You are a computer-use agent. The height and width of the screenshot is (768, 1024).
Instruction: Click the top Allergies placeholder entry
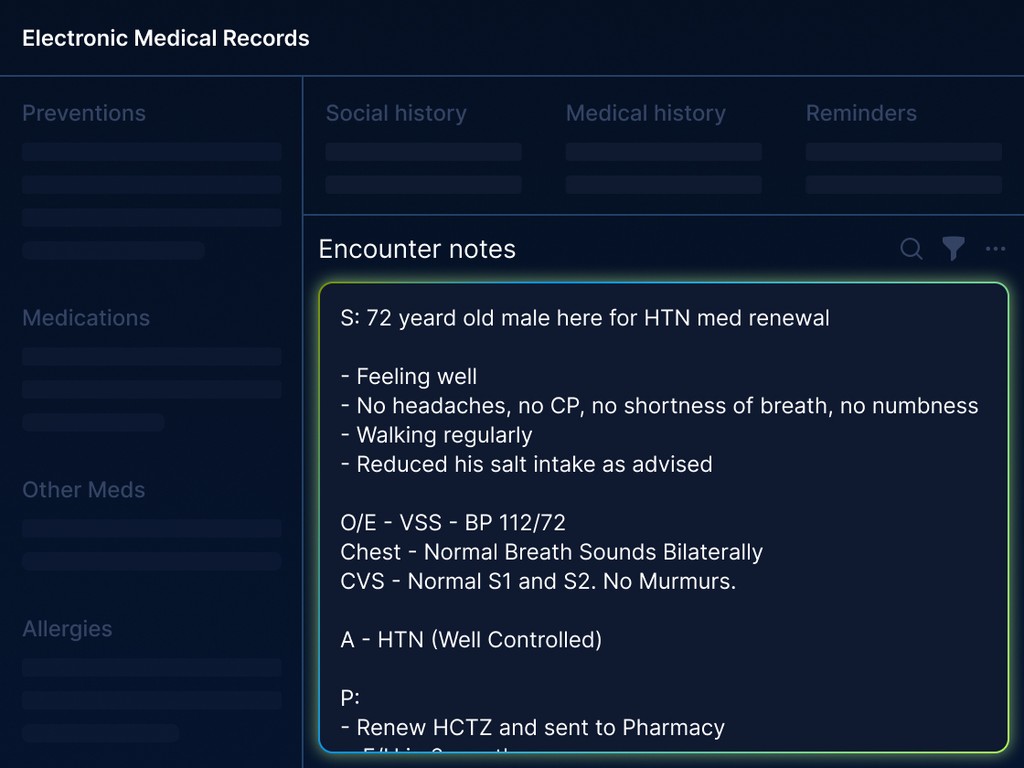(x=151, y=666)
